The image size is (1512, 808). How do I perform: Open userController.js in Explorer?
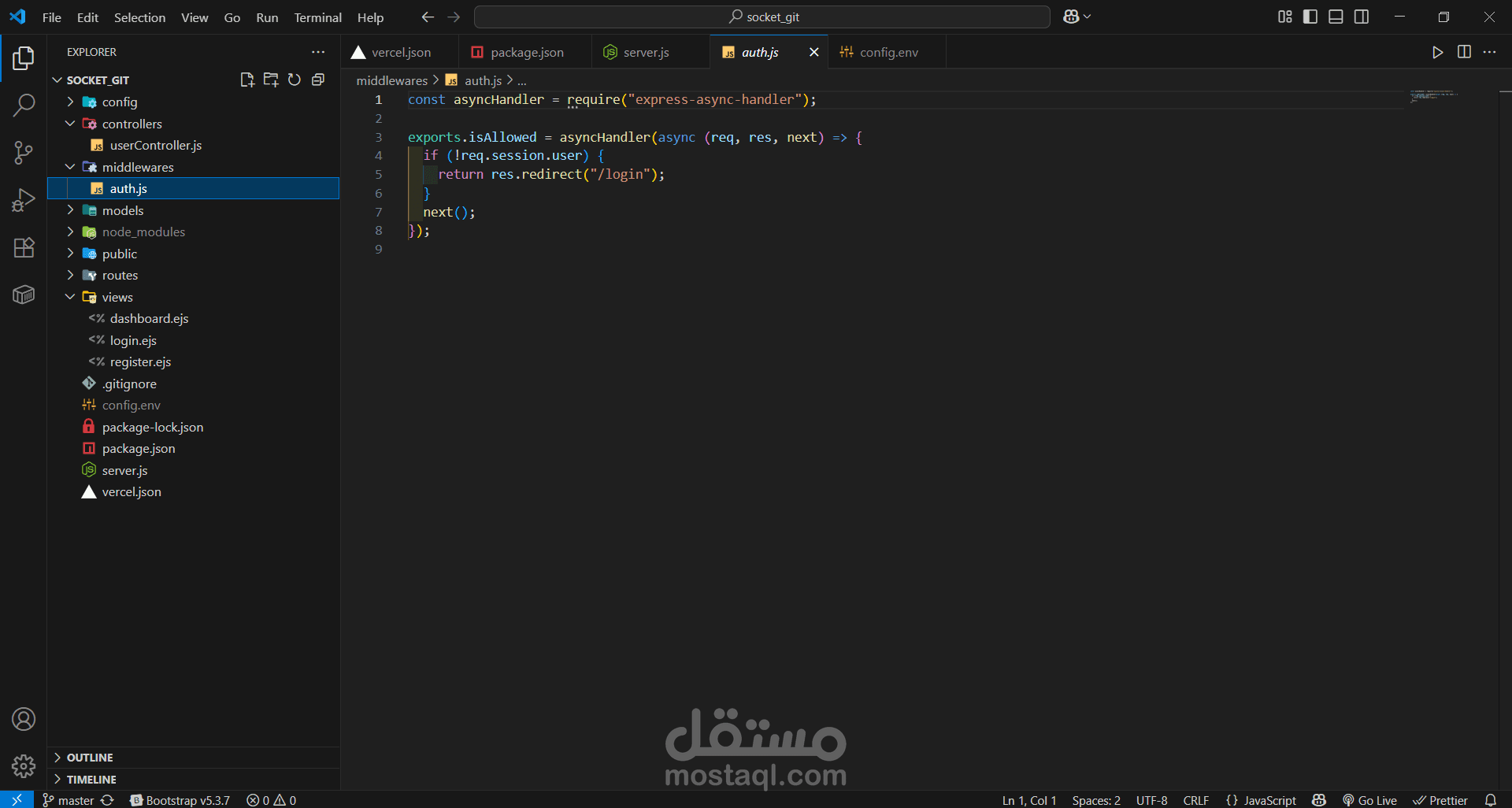[193, 145]
